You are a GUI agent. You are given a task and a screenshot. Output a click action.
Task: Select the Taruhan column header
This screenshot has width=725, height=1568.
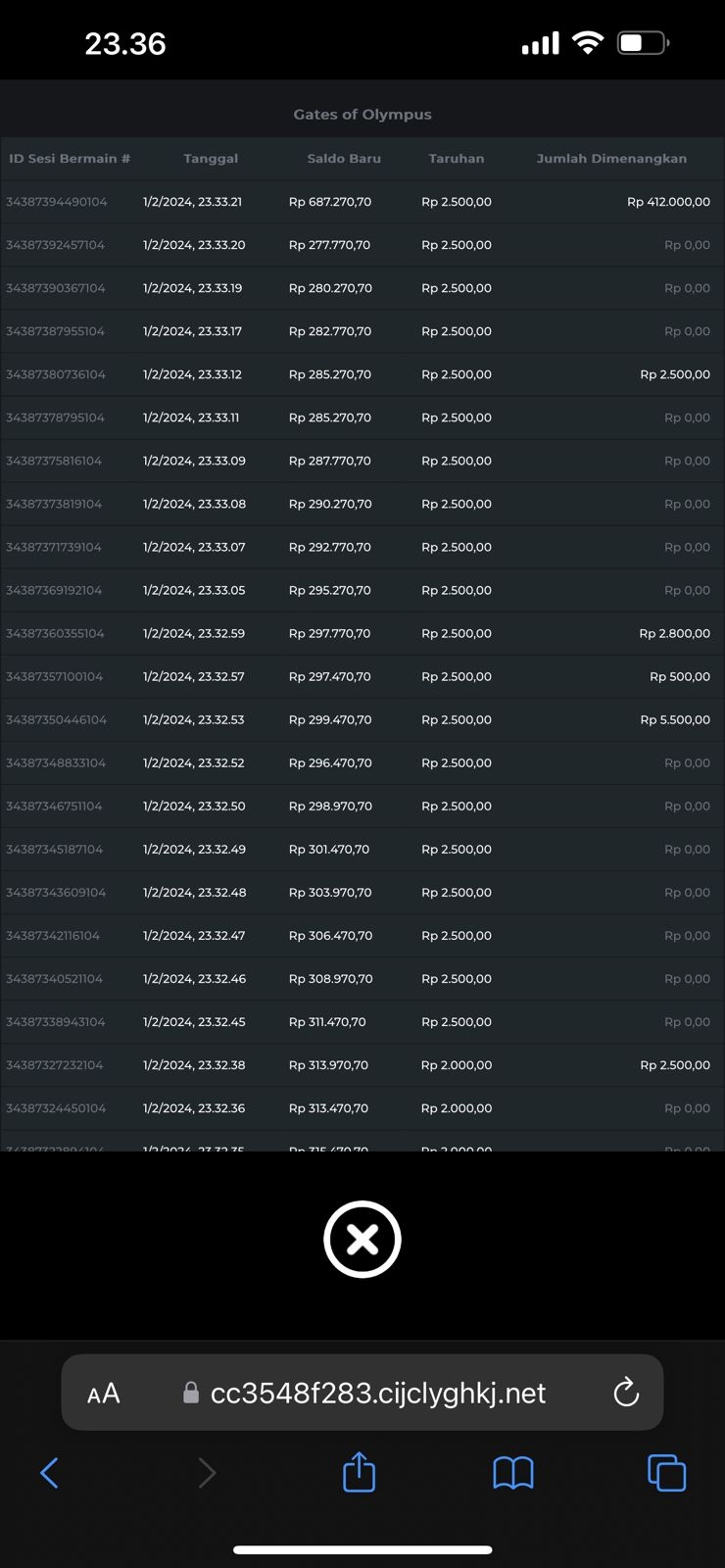pos(457,158)
